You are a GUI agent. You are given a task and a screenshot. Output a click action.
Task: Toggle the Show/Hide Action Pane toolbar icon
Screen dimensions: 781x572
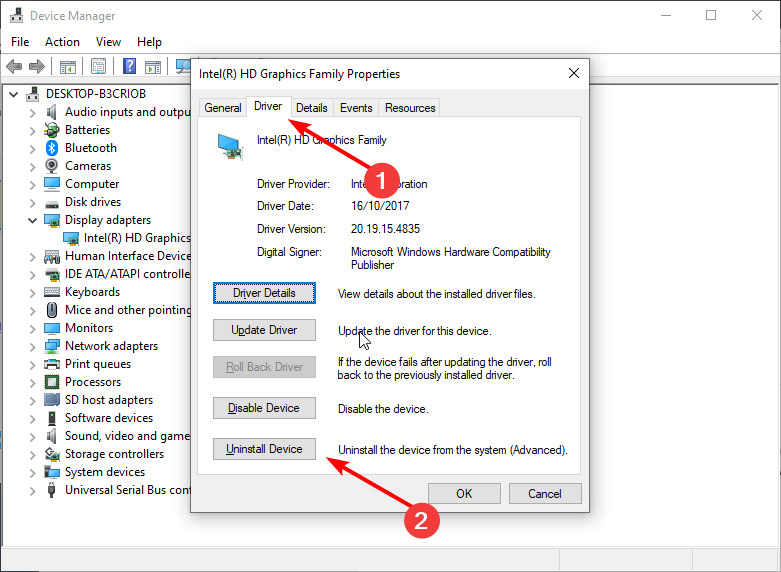click(153, 66)
